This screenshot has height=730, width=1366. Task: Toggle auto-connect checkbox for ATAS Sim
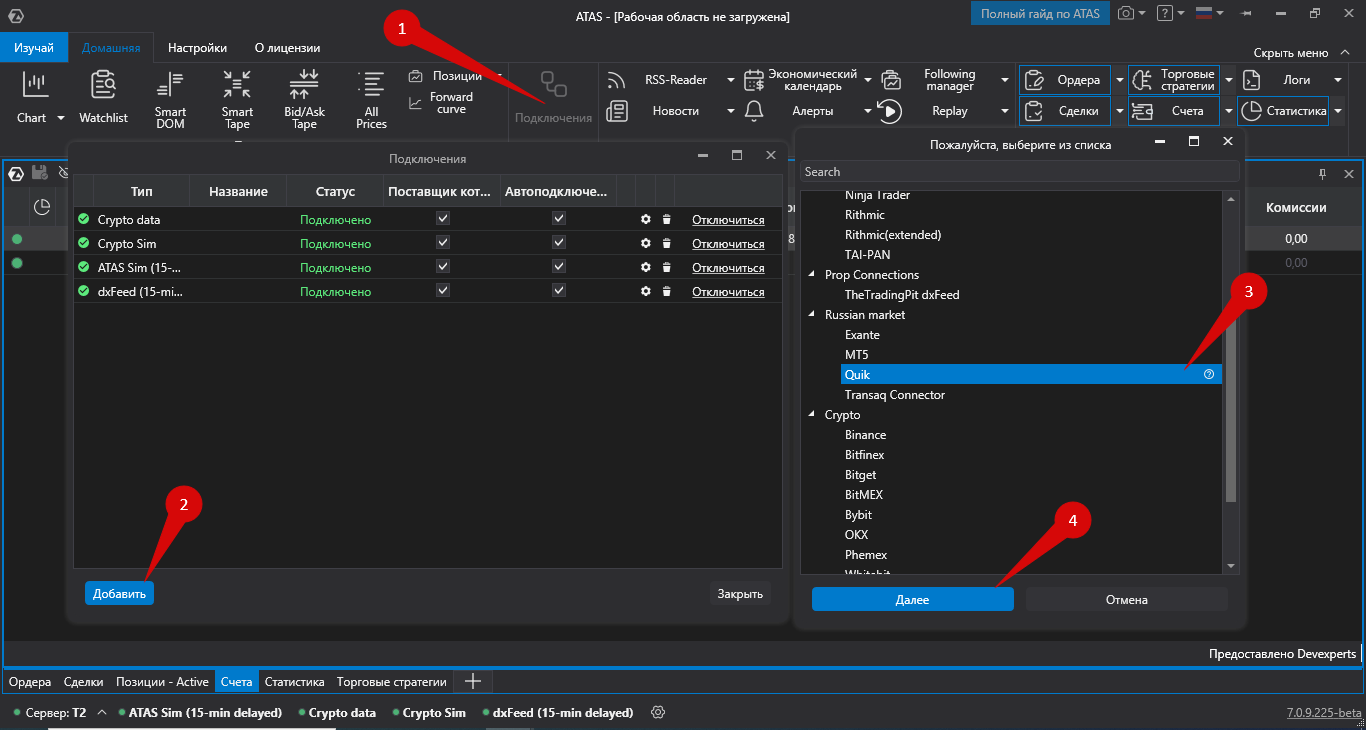tap(559, 266)
